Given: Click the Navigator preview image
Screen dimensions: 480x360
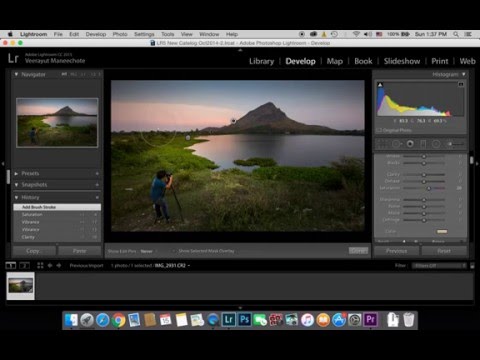Looking at the screenshot, I should (x=57, y=123).
